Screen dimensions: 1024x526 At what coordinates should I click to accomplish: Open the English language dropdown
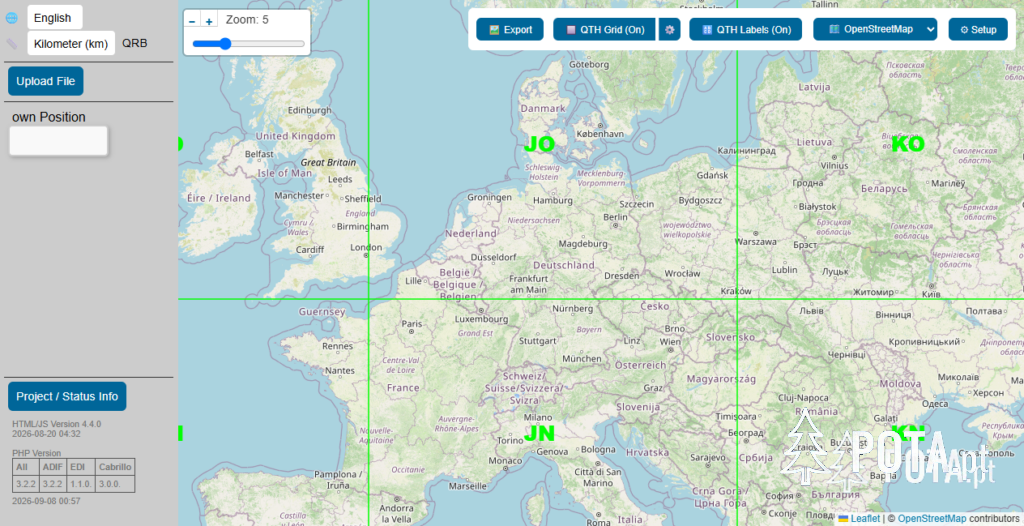[55, 18]
